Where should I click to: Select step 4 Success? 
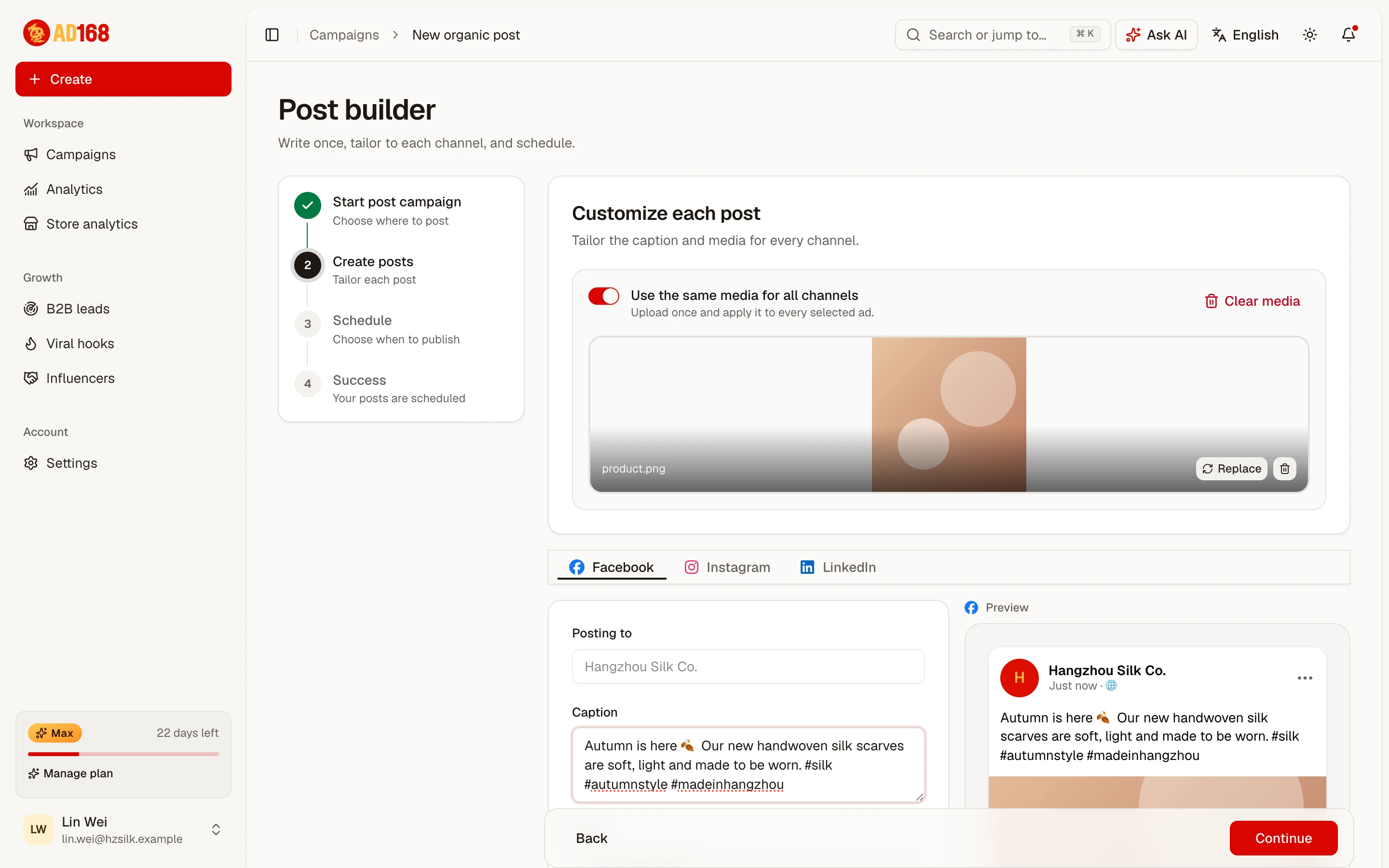click(x=401, y=389)
